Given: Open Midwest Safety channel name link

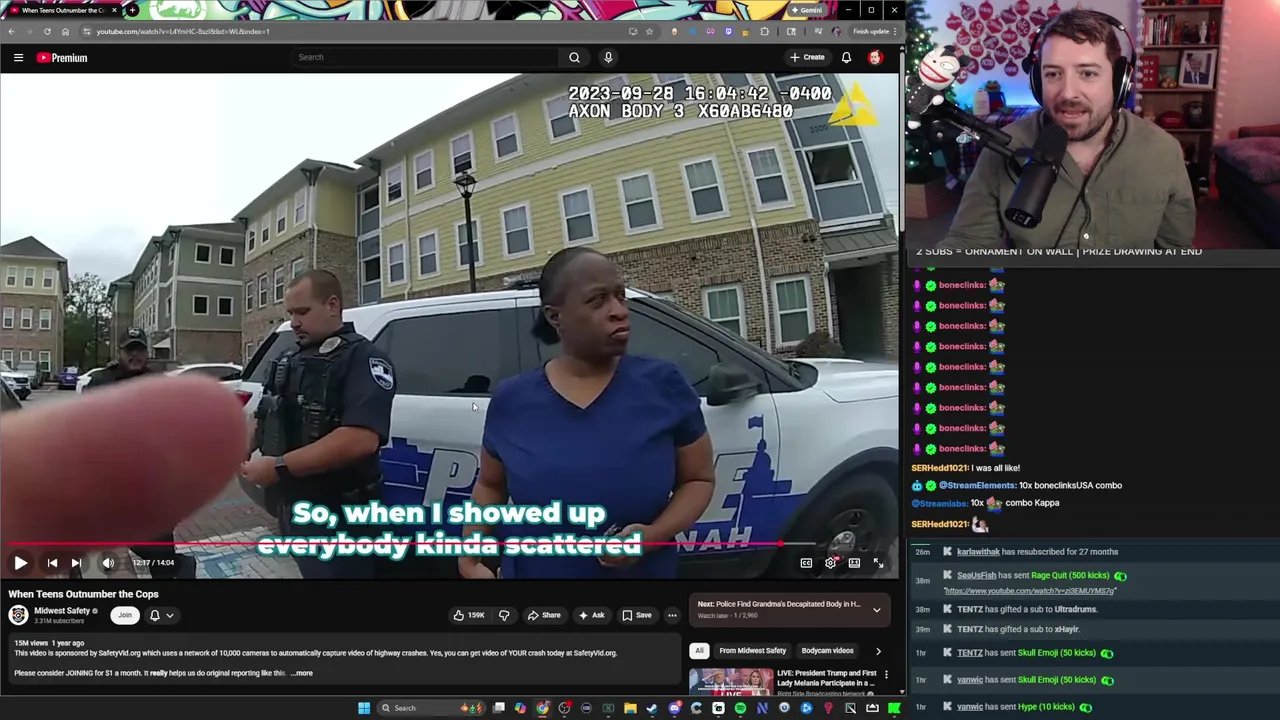Looking at the screenshot, I should pyautogui.click(x=62, y=611).
